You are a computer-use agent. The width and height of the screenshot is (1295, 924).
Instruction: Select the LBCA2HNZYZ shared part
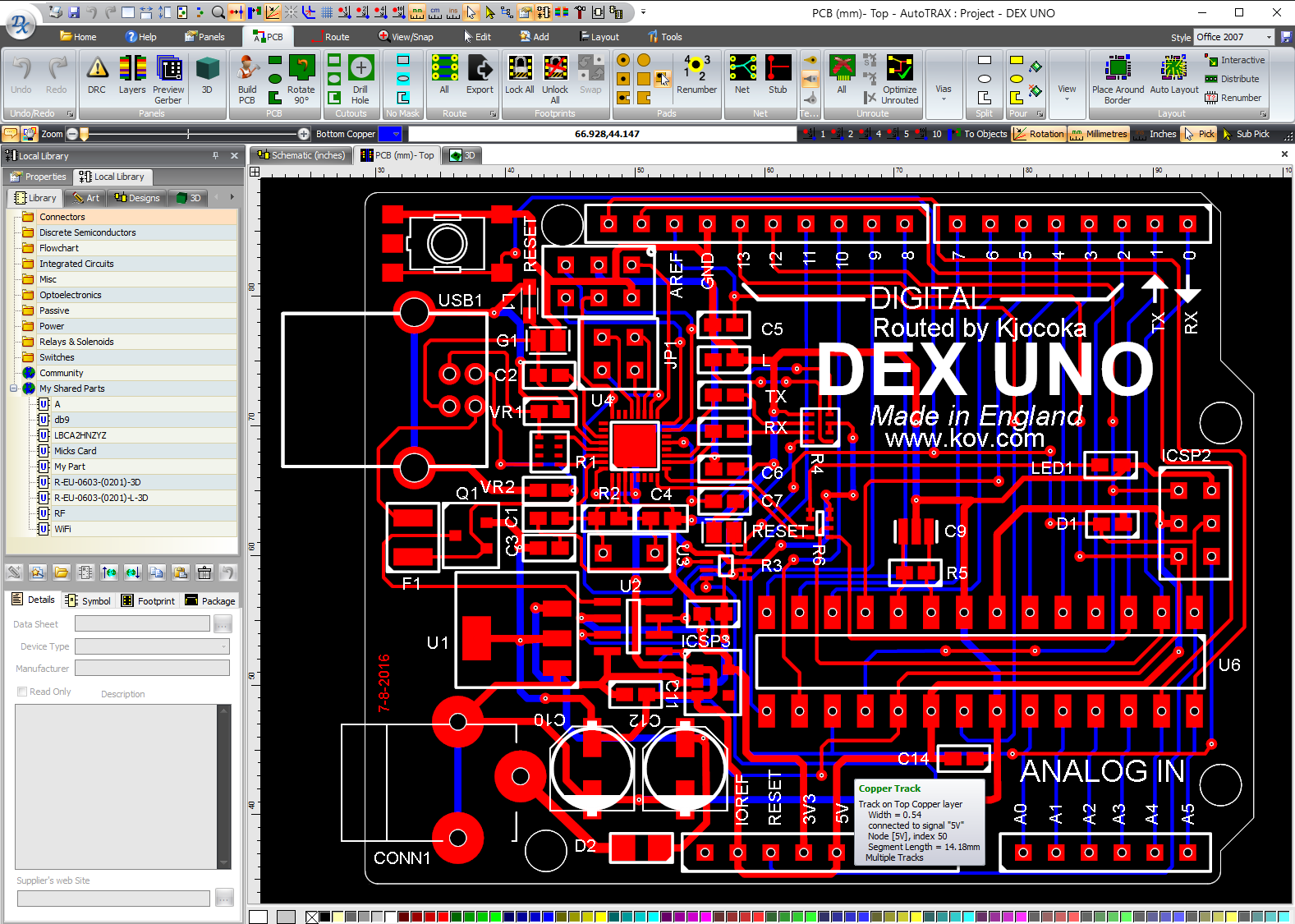pyautogui.click(x=80, y=435)
